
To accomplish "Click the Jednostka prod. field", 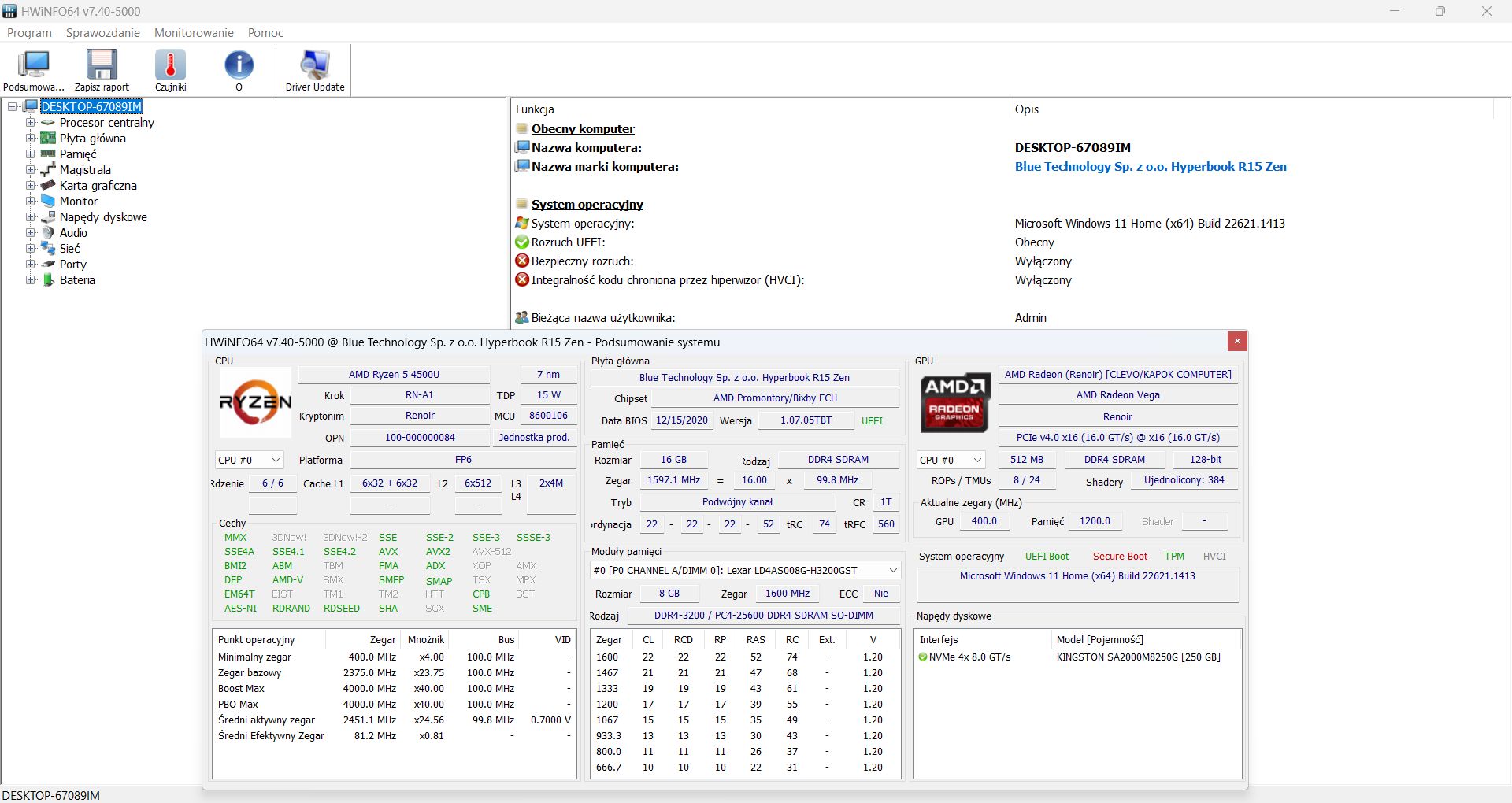I will 535,438.
